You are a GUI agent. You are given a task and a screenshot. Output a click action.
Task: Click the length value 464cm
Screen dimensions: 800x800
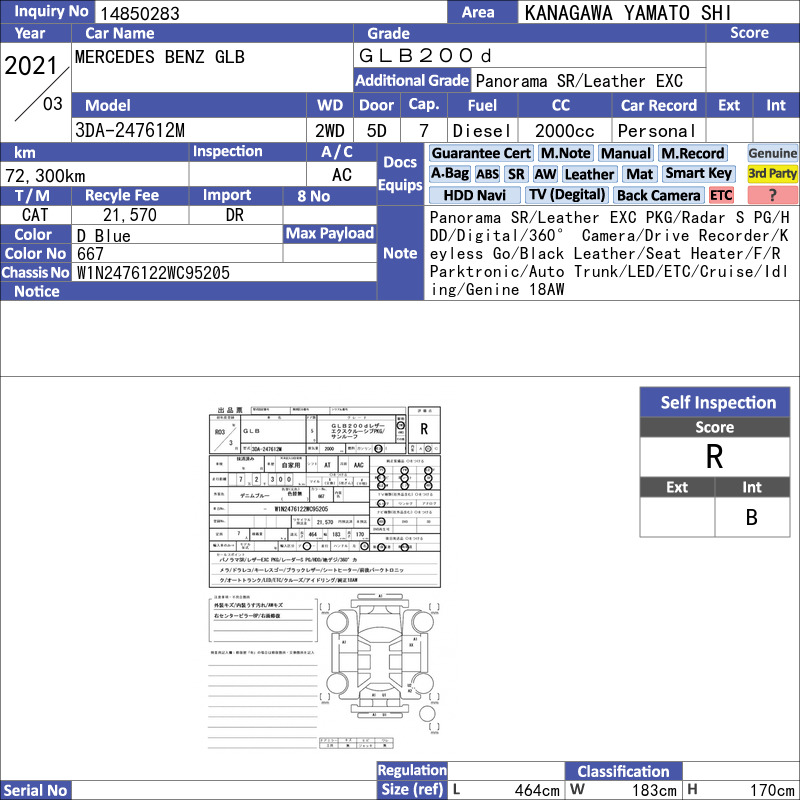pyautogui.click(x=537, y=790)
